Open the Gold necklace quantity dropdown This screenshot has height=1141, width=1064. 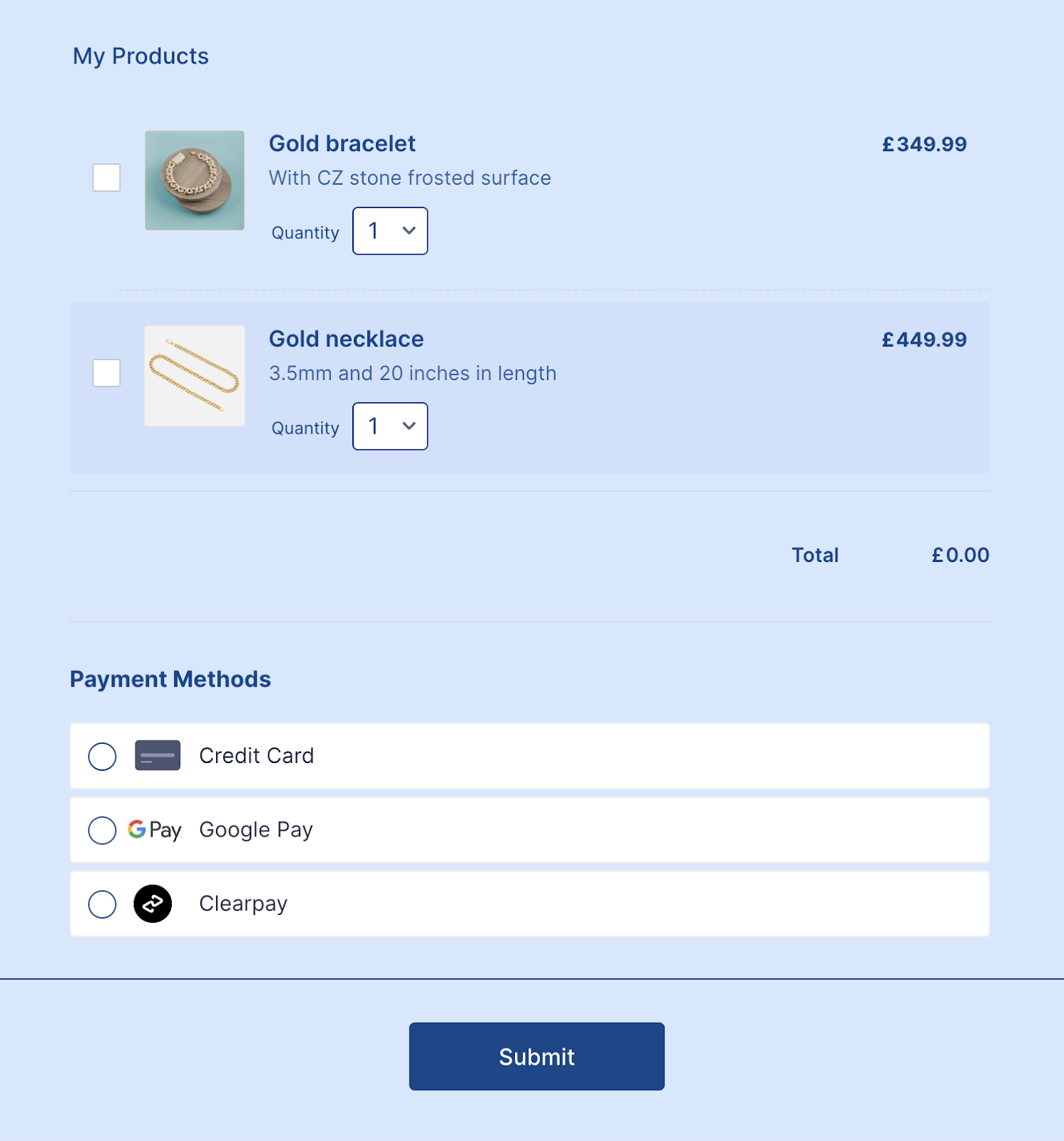[390, 426]
